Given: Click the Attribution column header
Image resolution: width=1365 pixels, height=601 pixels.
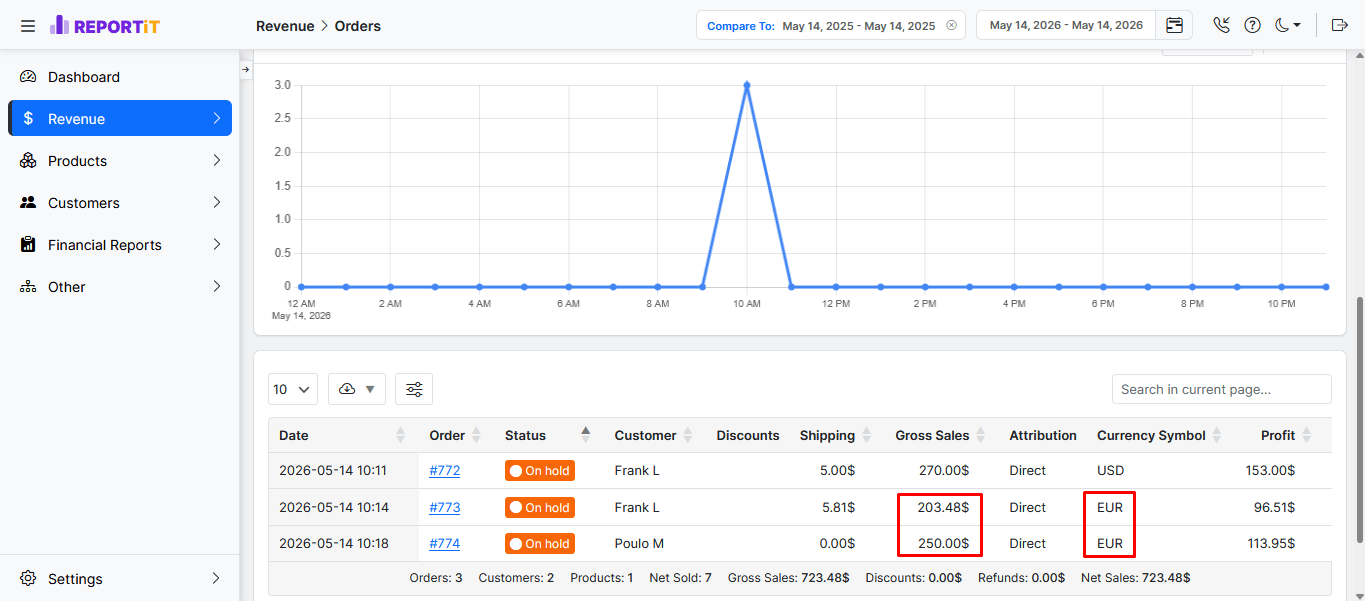Looking at the screenshot, I should [x=1043, y=435].
